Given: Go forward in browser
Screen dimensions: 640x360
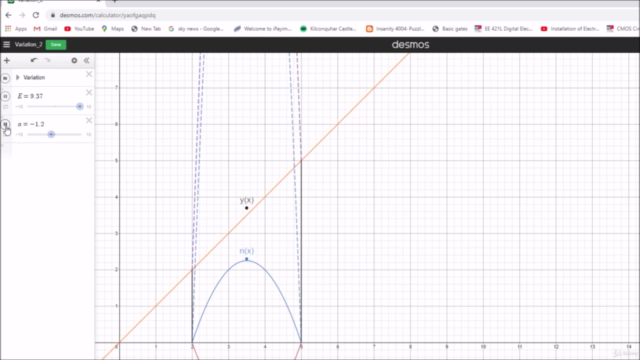Looking at the screenshot, I should pyautogui.click(x=22, y=15).
